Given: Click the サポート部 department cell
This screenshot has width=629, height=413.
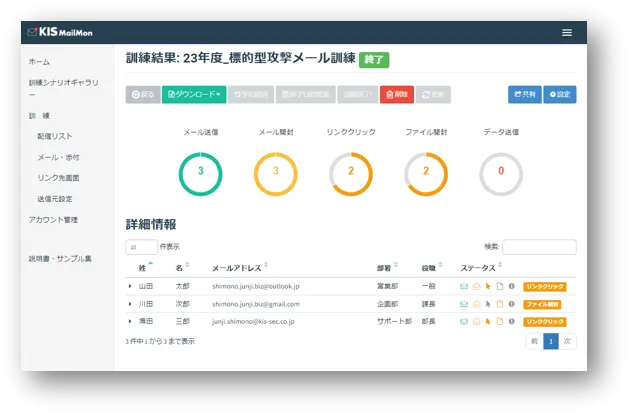Looking at the screenshot, I should 394,322.
